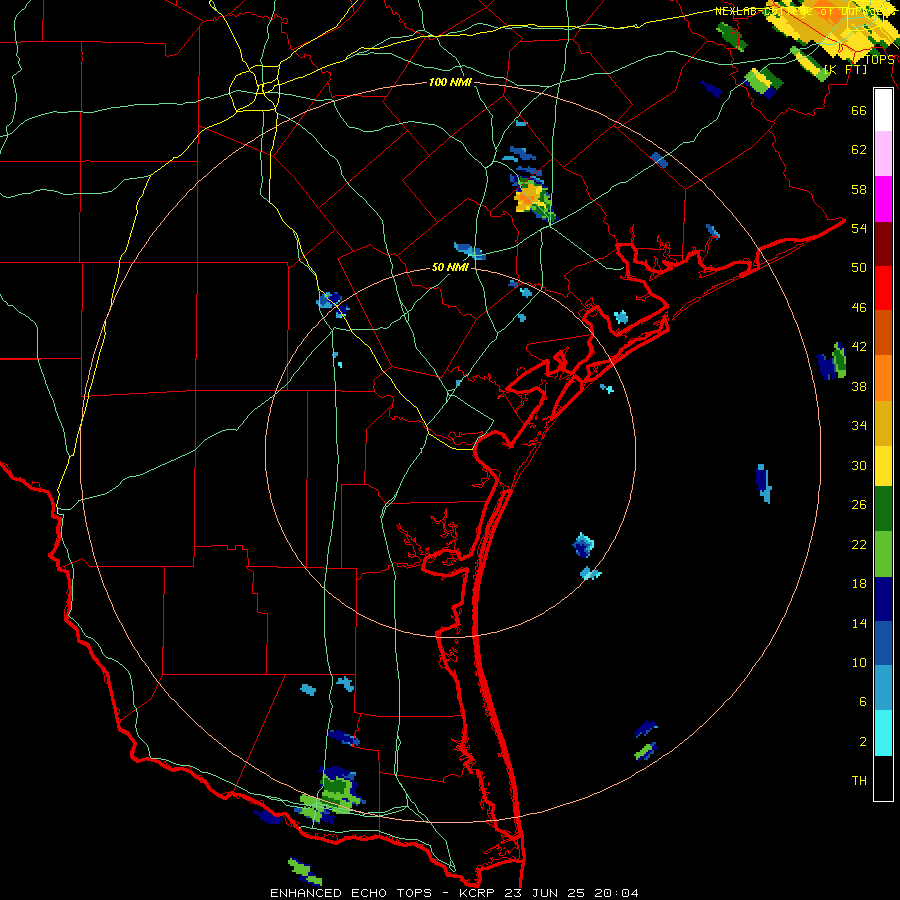Select the bright red legend swatch
Viewport: 900px width, 900px height.
pos(883,288)
